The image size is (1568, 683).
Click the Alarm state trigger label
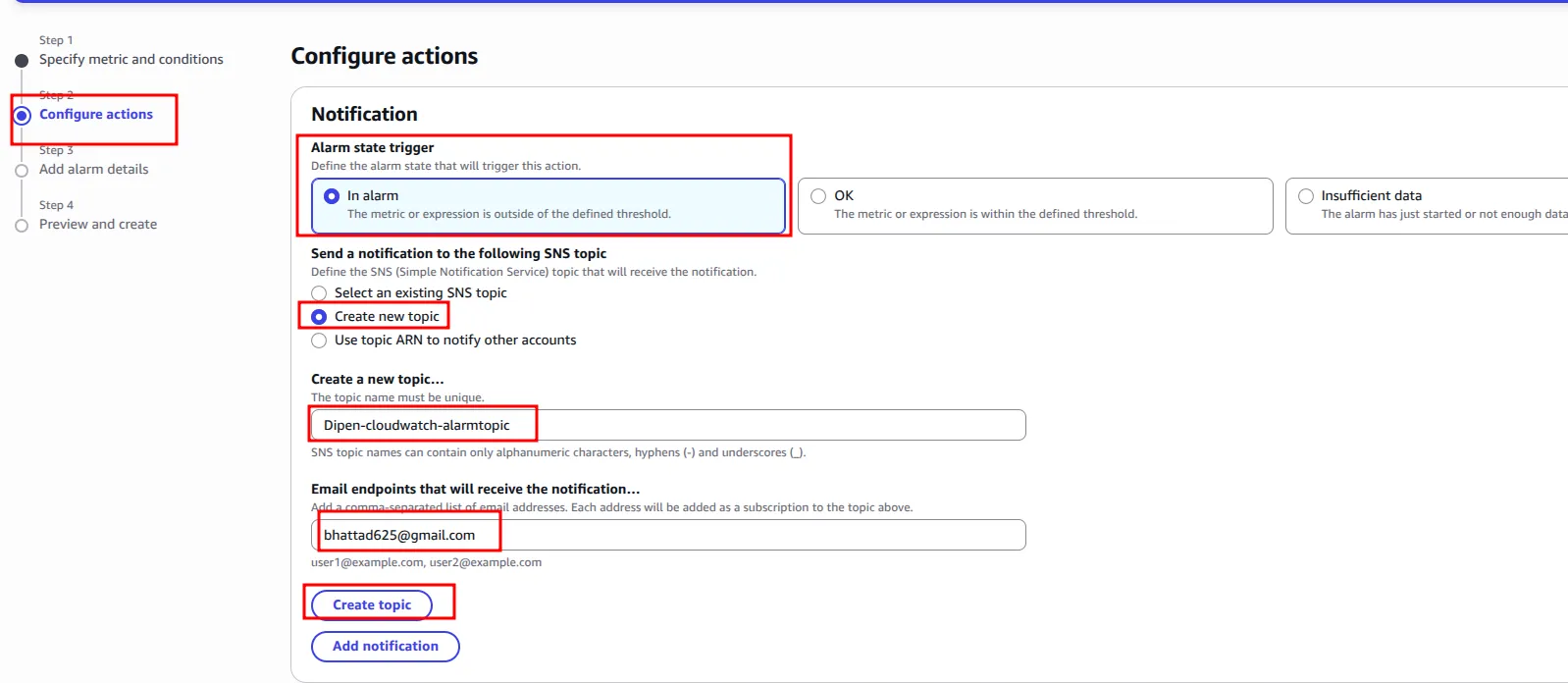click(x=372, y=147)
